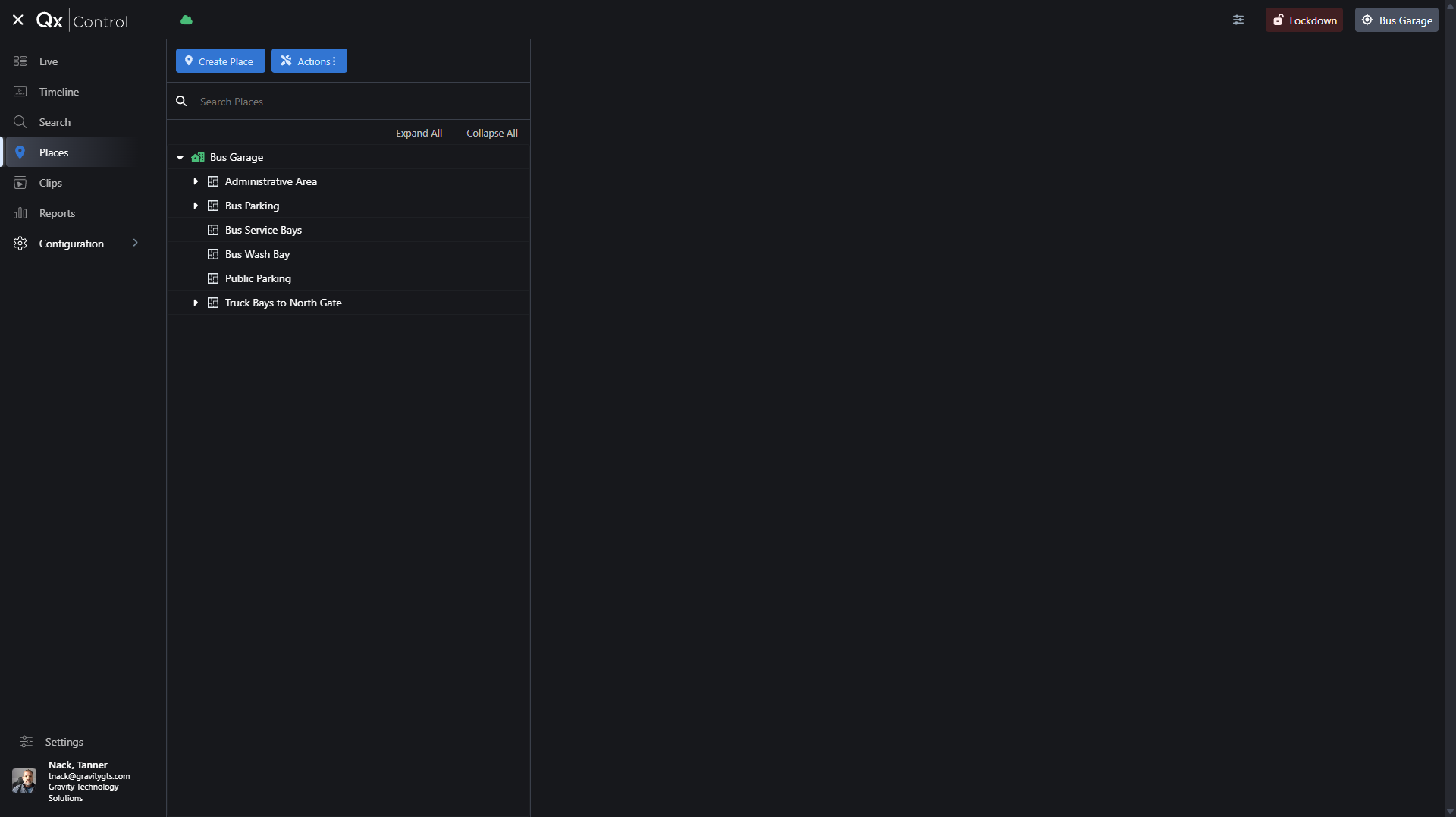Screen dimensions: 1456x817
Task: Open the filter sliders icon in top bar
Action: pos(1238,20)
